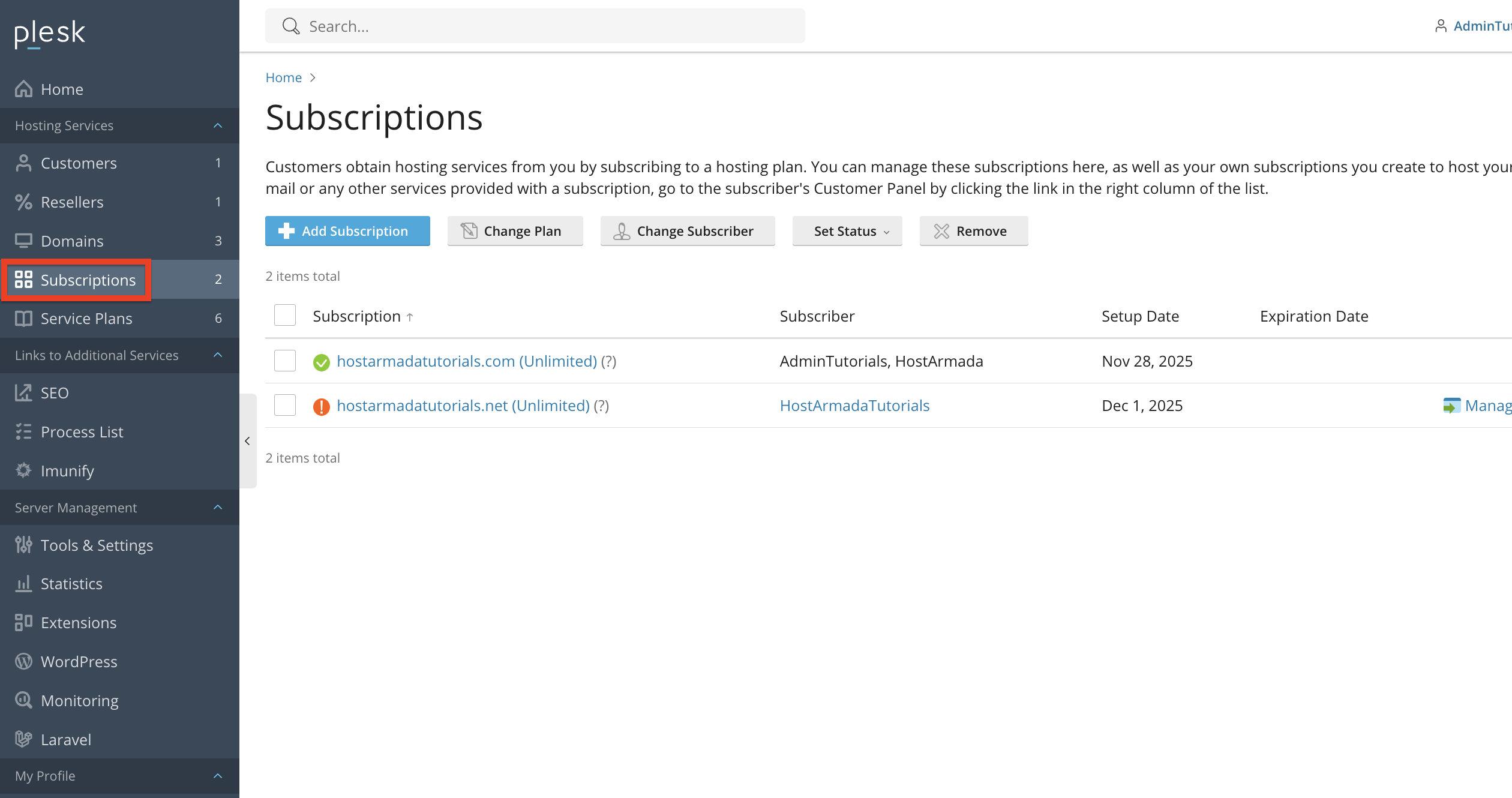Sort by the Subscription column header
Viewport: 1512px width, 798px height.
click(363, 316)
